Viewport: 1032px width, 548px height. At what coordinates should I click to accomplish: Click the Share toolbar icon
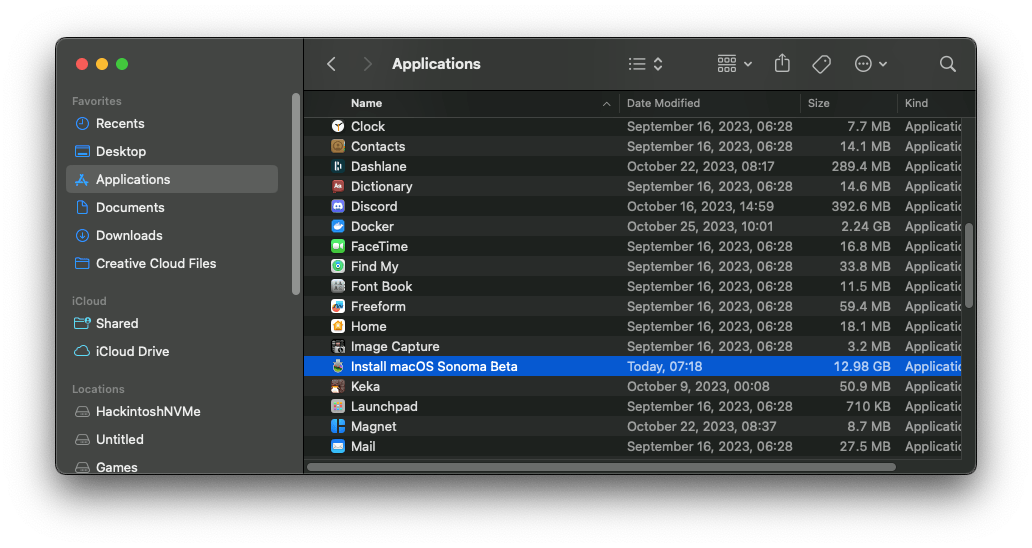tap(782, 63)
